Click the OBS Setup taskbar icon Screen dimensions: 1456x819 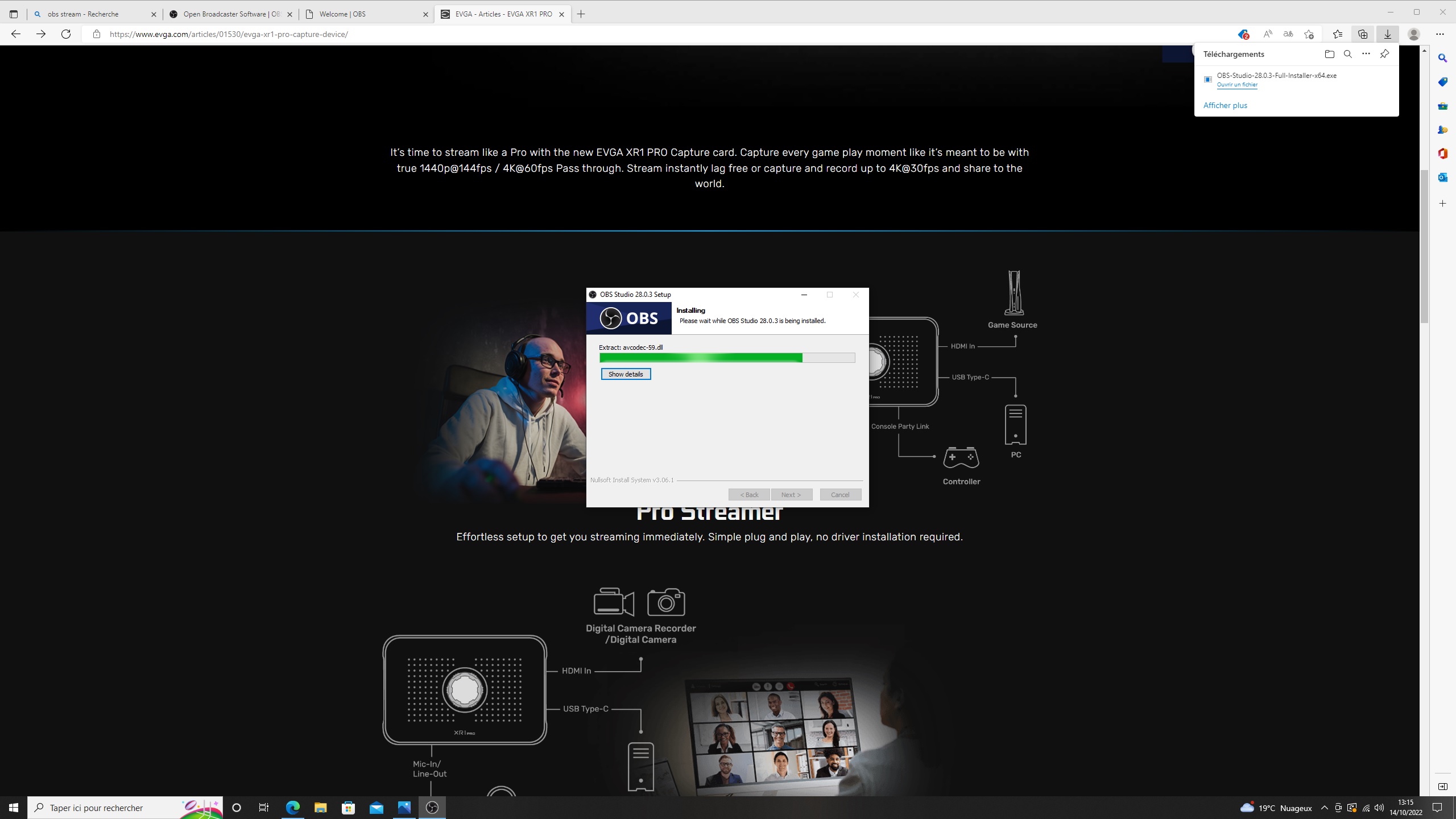[x=432, y=808]
